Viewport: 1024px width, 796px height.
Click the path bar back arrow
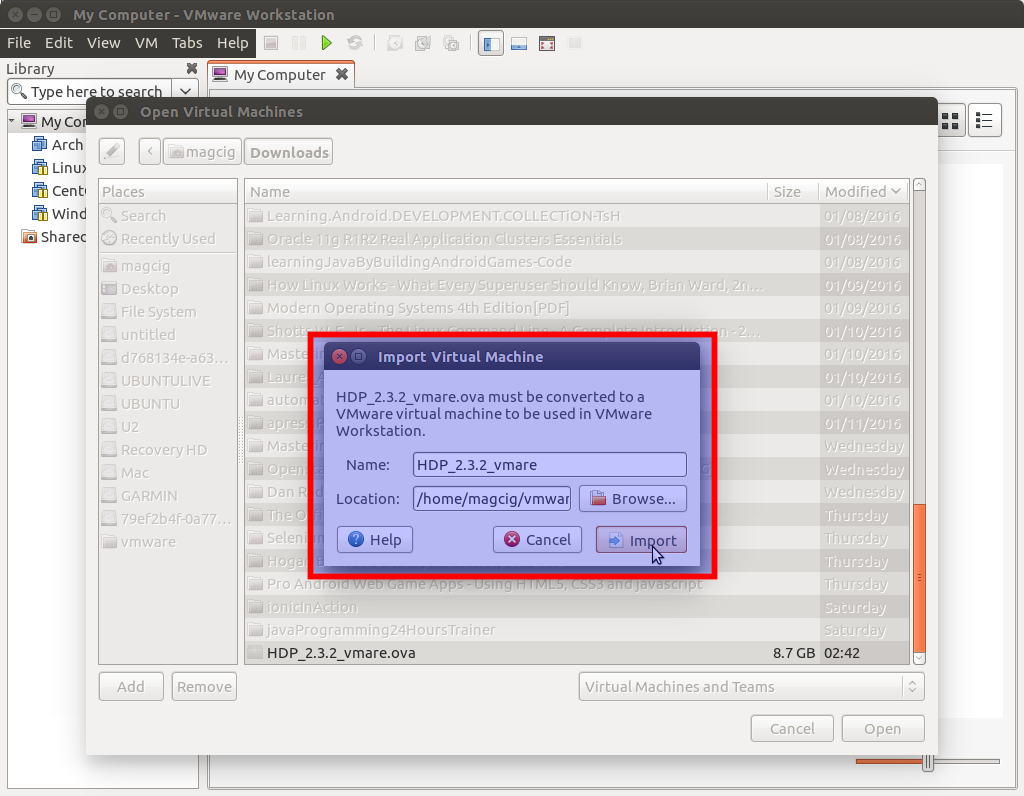click(x=150, y=152)
